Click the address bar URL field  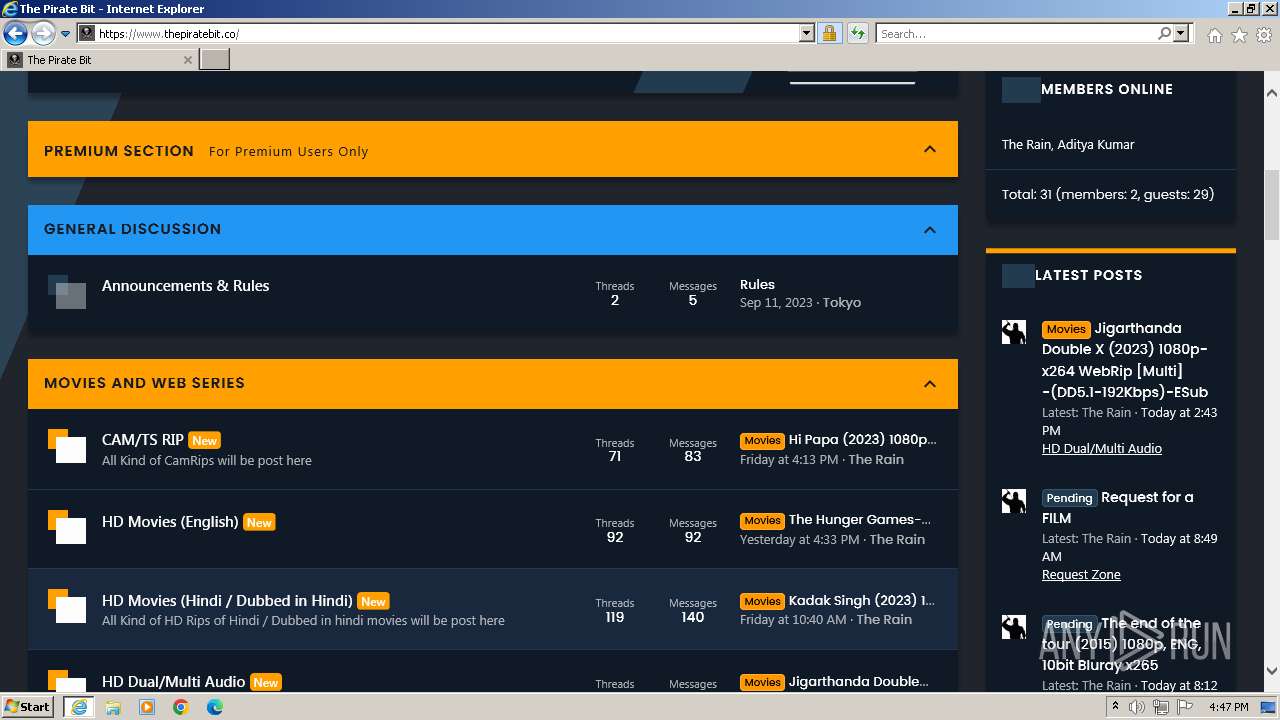tap(447, 34)
